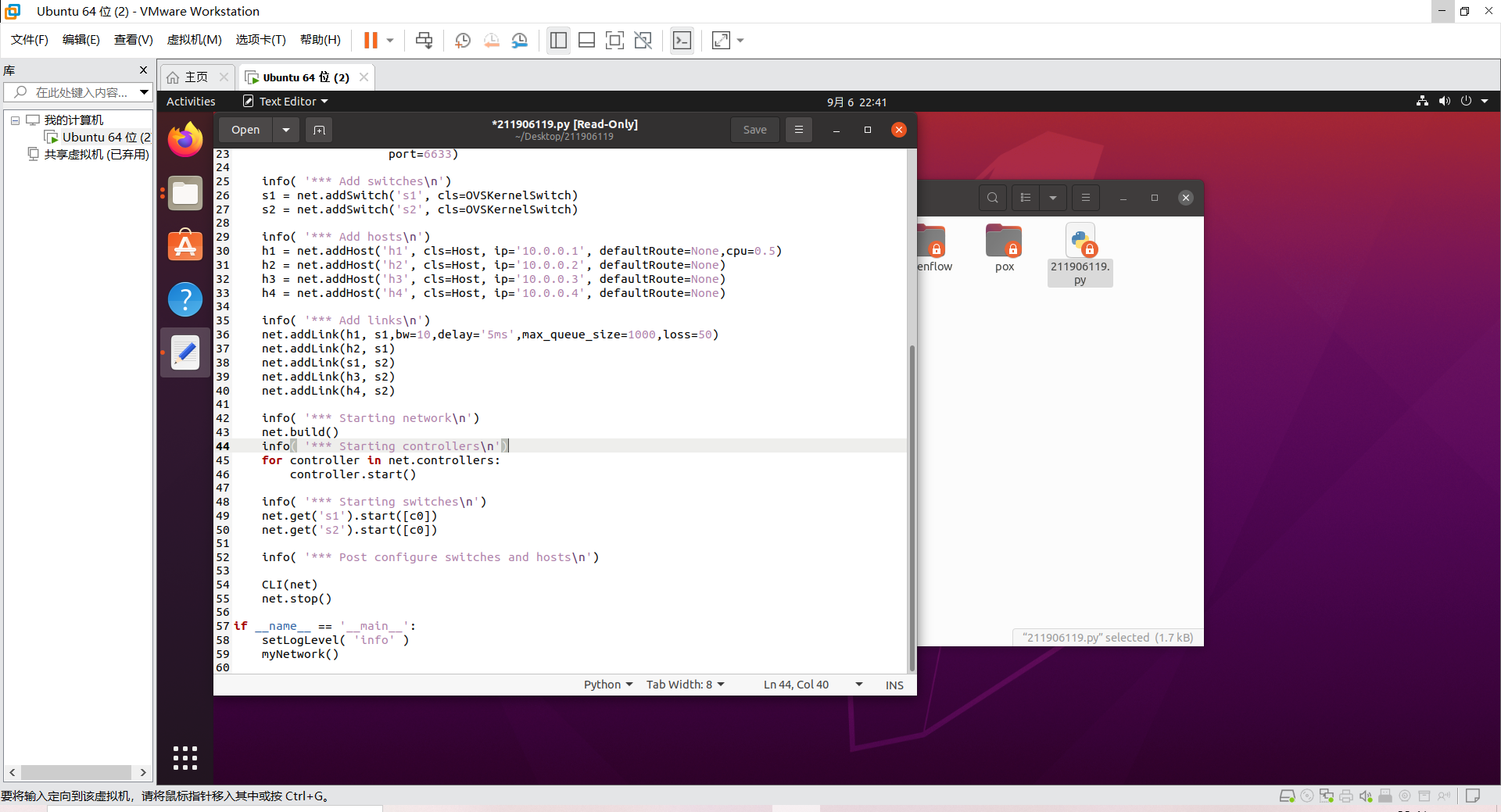The width and height of the screenshot is (1501, 812).
Task: Click the Text Editor icon in the dock
Action: (x=185, y=352)
